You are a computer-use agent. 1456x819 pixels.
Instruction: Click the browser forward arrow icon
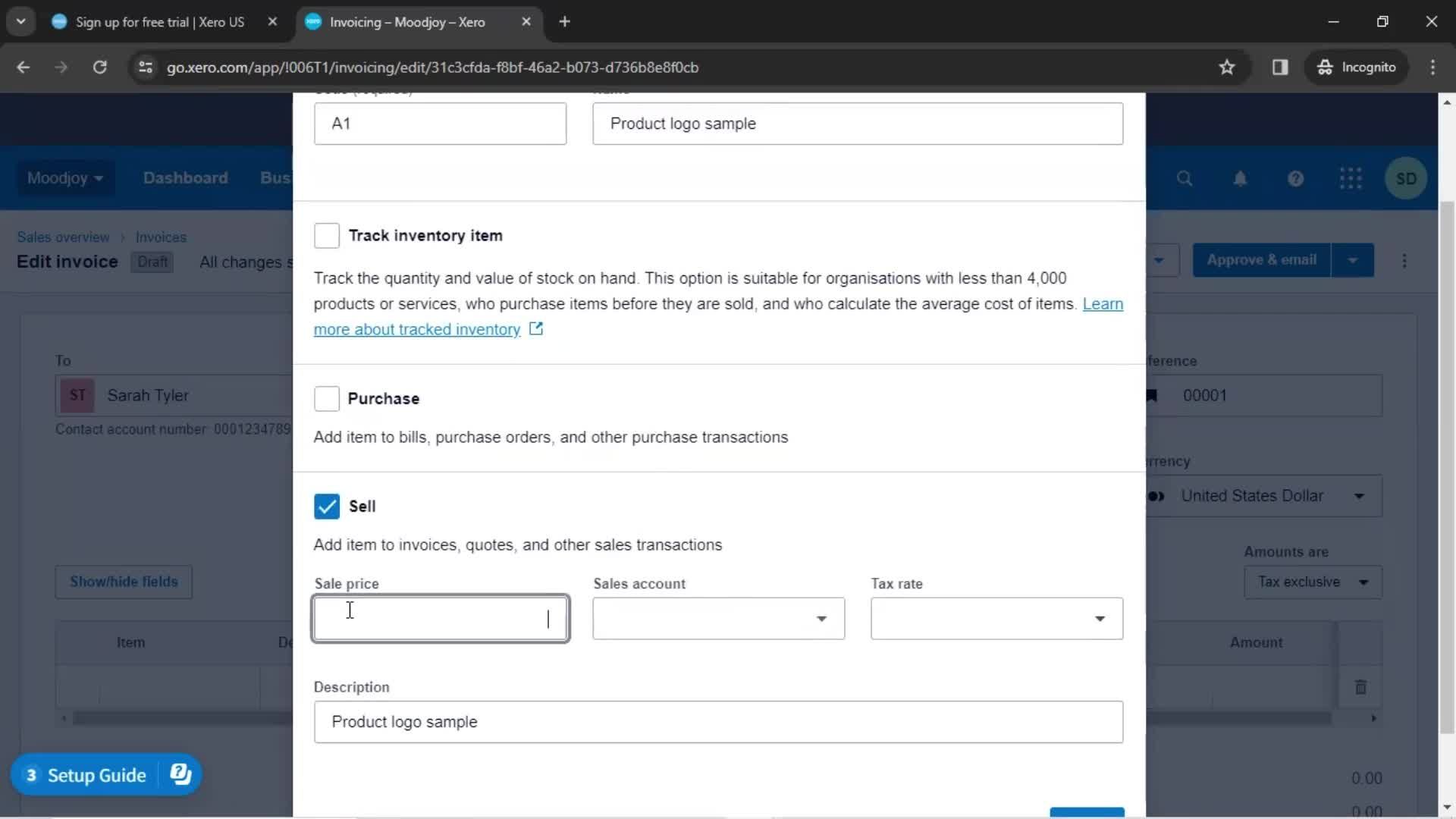[x=61, y=67]
